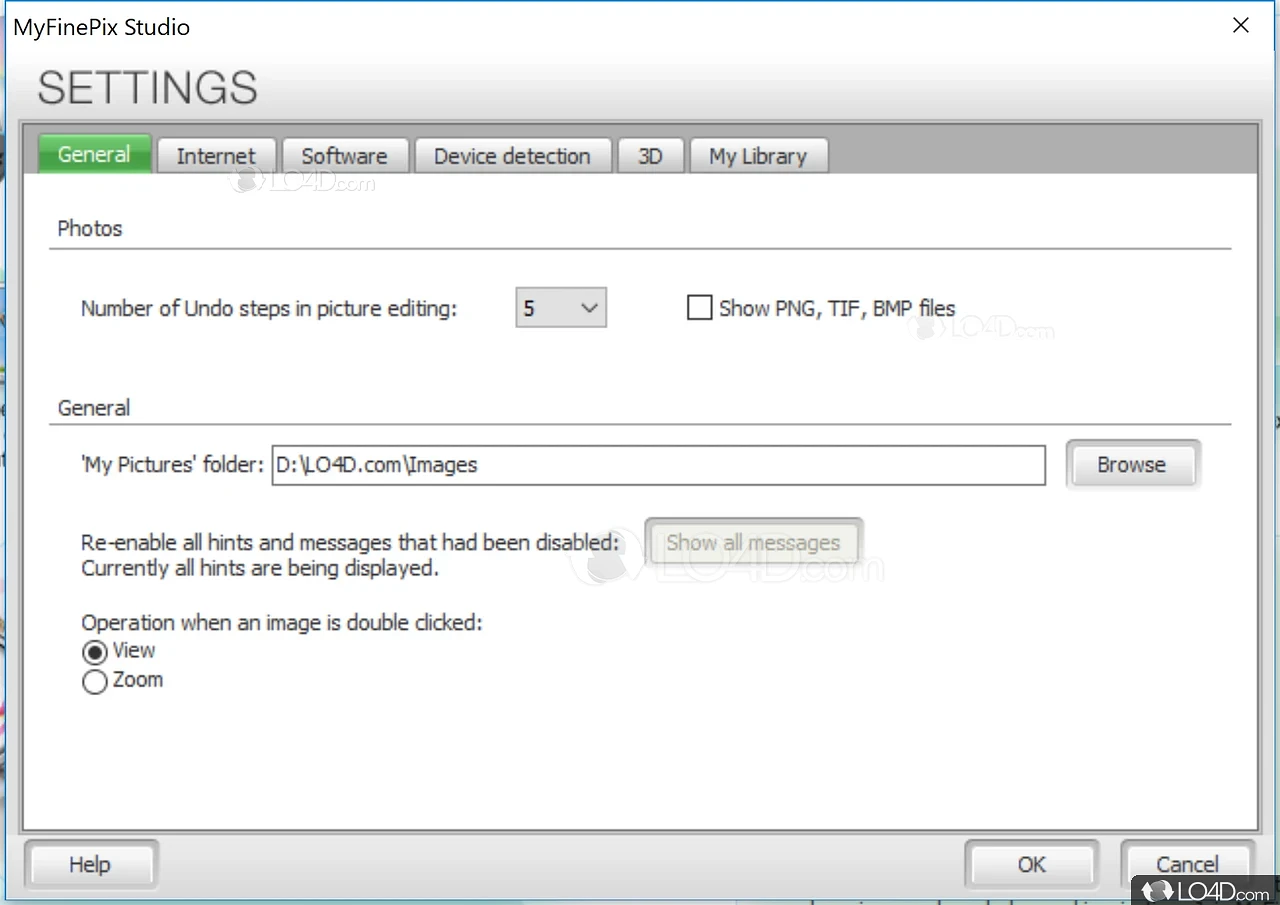
Task: Click the 'My Pictures' folder path field
Action: (658, 465)
